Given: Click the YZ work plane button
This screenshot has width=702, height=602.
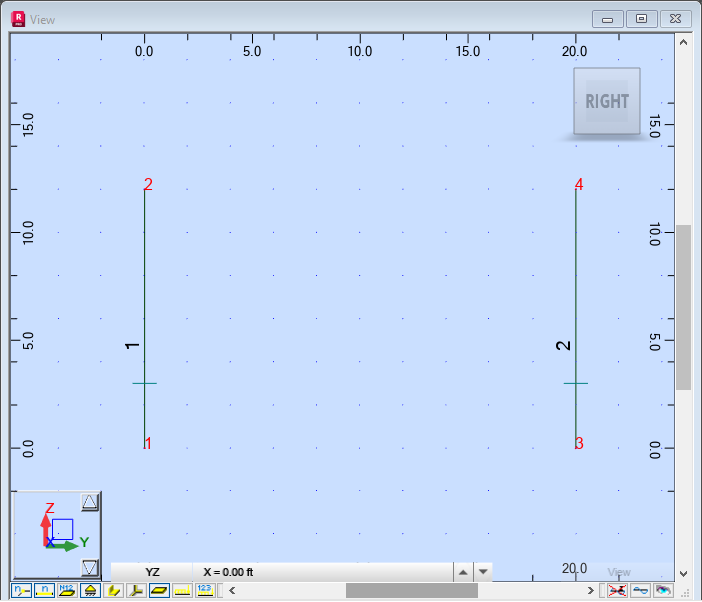Looking at the screenshot, I should [x=152, y=572].
